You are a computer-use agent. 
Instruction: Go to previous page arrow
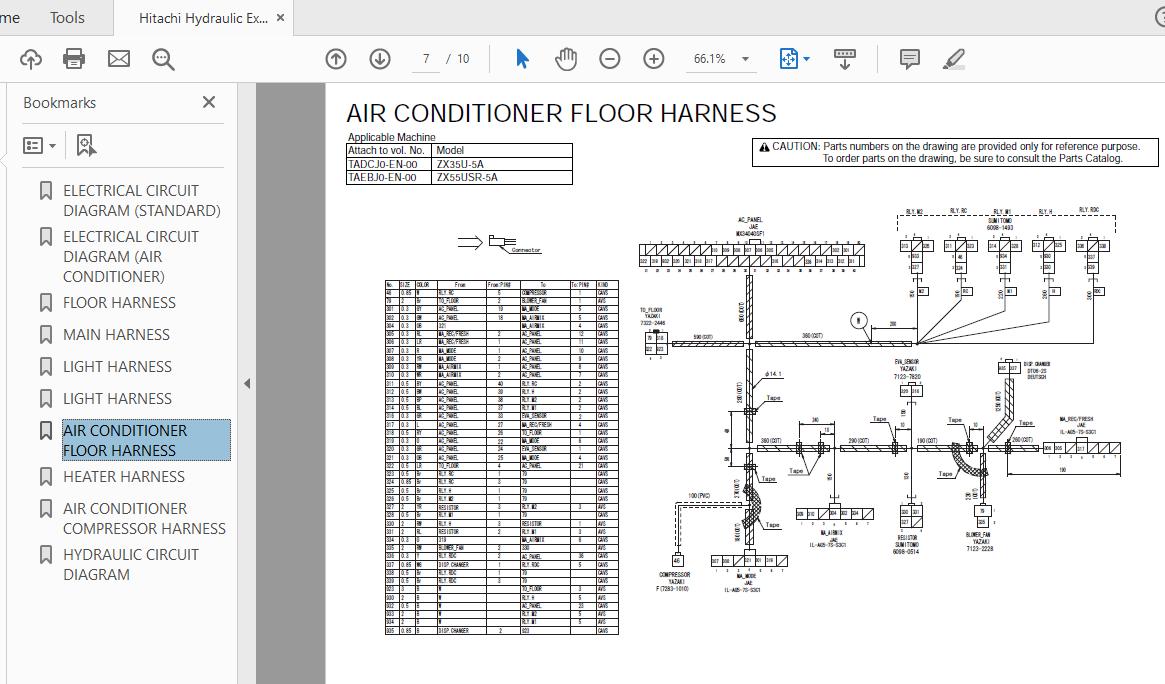[336, 59]
